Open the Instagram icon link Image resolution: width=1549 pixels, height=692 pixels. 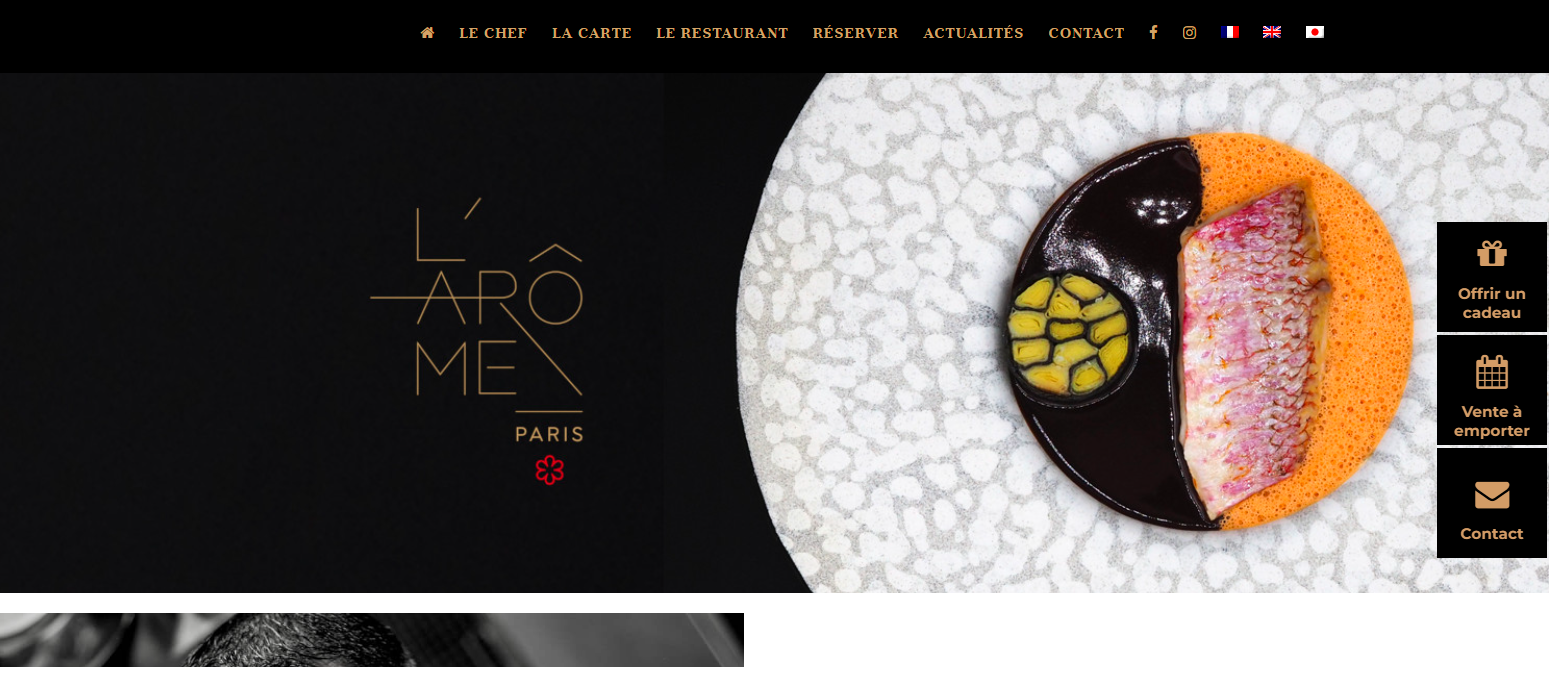[1189, 32]
